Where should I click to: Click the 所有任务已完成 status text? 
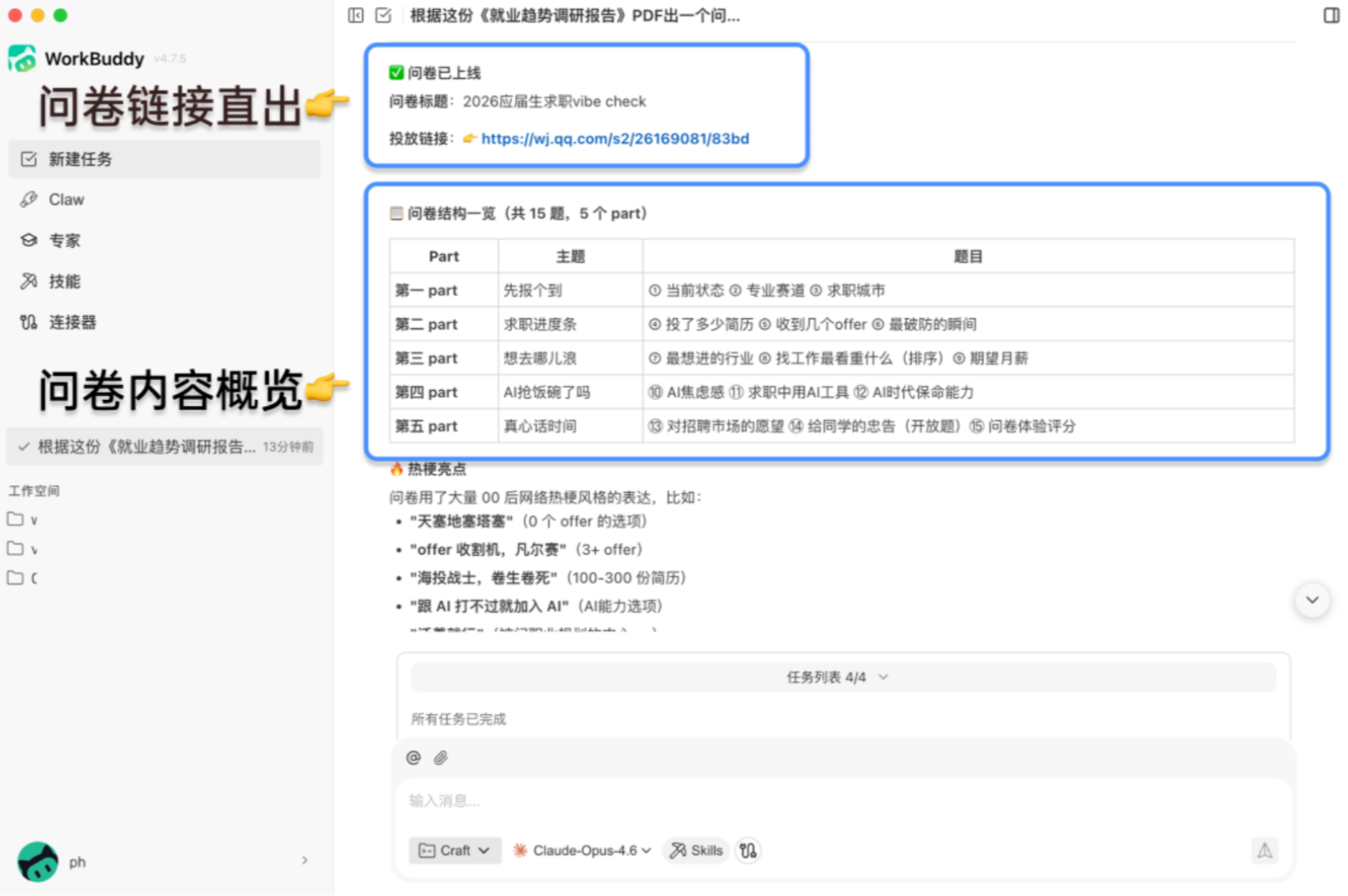[x=459, y=718]
